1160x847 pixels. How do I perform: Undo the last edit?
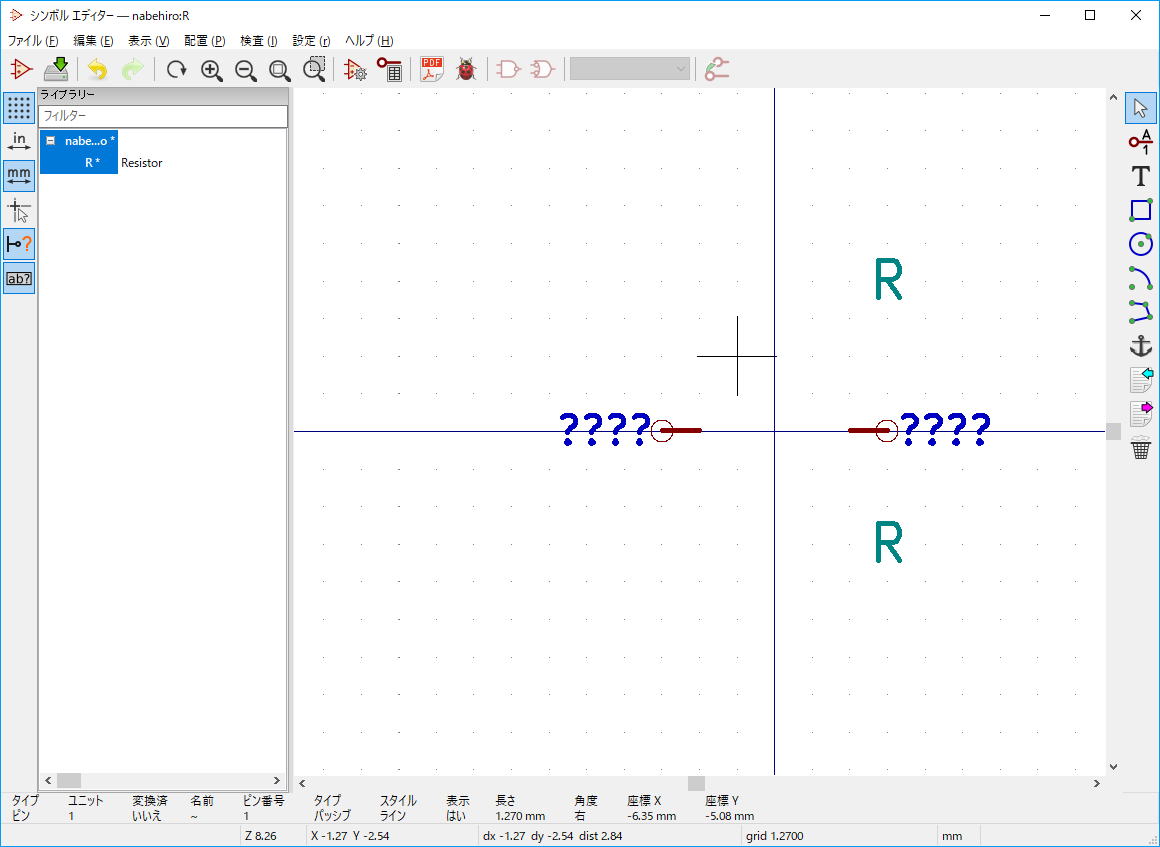tap(97, 70)
